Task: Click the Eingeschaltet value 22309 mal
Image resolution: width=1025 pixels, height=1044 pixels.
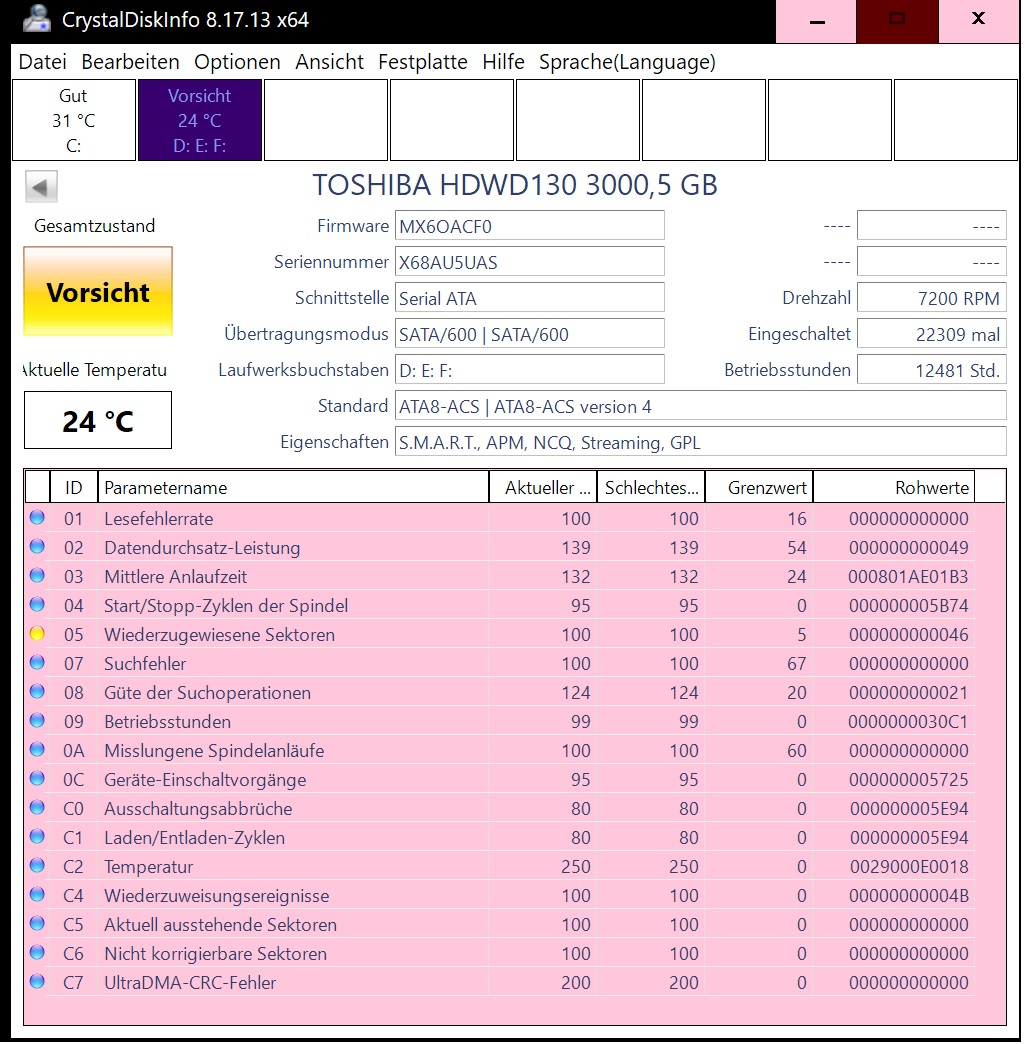Action: [931, 334]
